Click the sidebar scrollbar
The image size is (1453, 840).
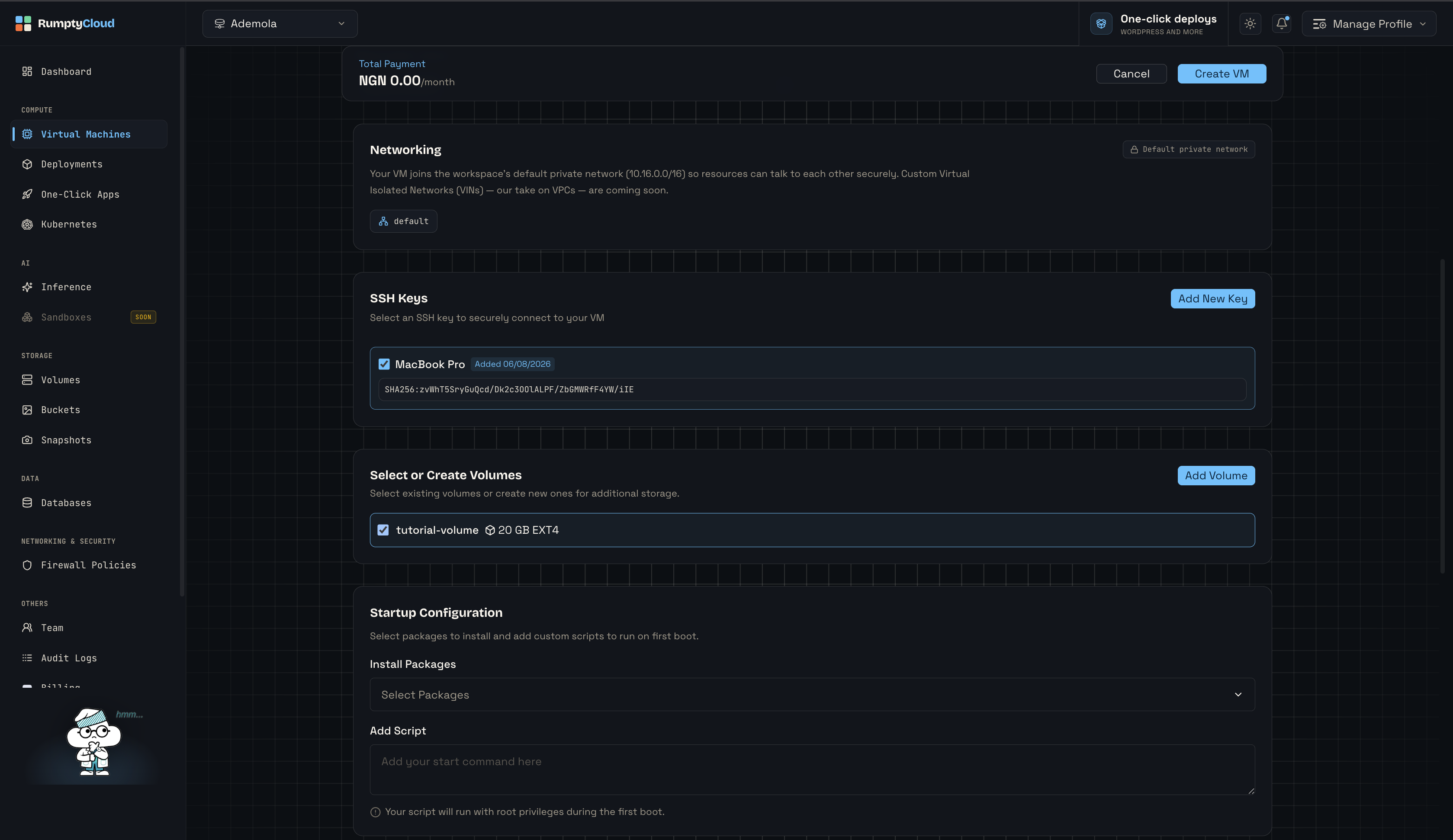pos(182,321)
